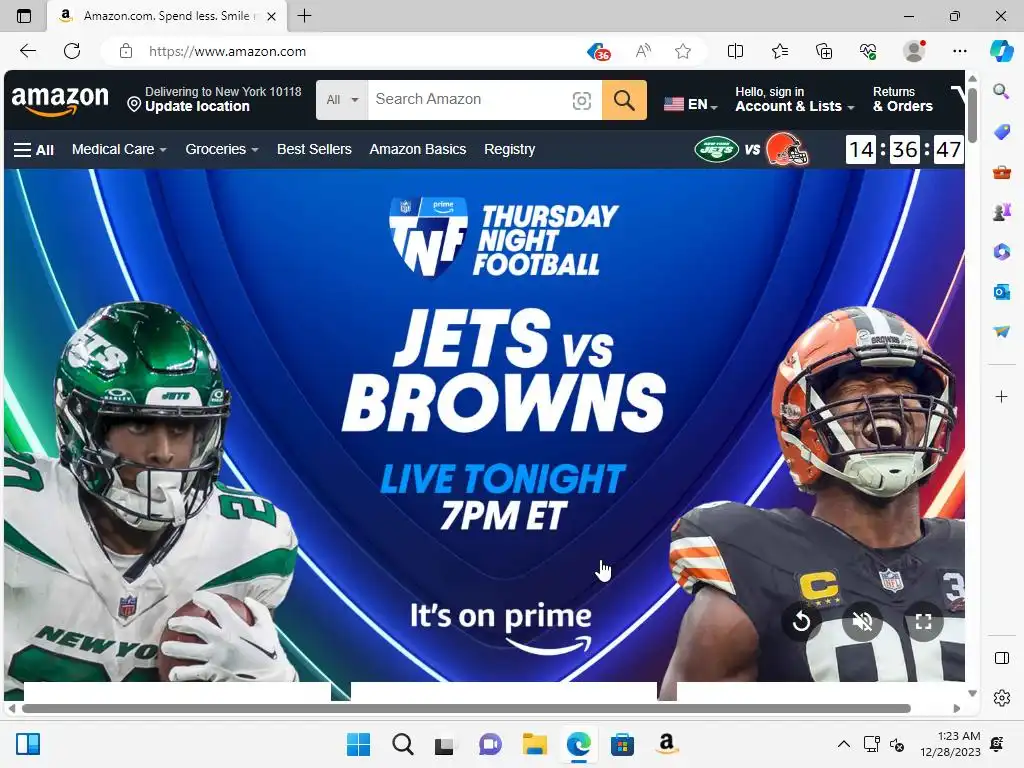Click the horizontal page scrollbar

coord(466,709)
